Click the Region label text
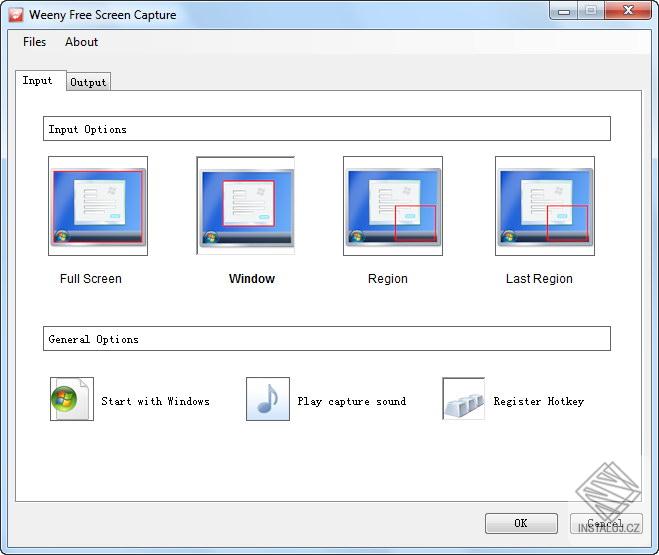Screen dimensions: 659x555 tap(387, 279)
